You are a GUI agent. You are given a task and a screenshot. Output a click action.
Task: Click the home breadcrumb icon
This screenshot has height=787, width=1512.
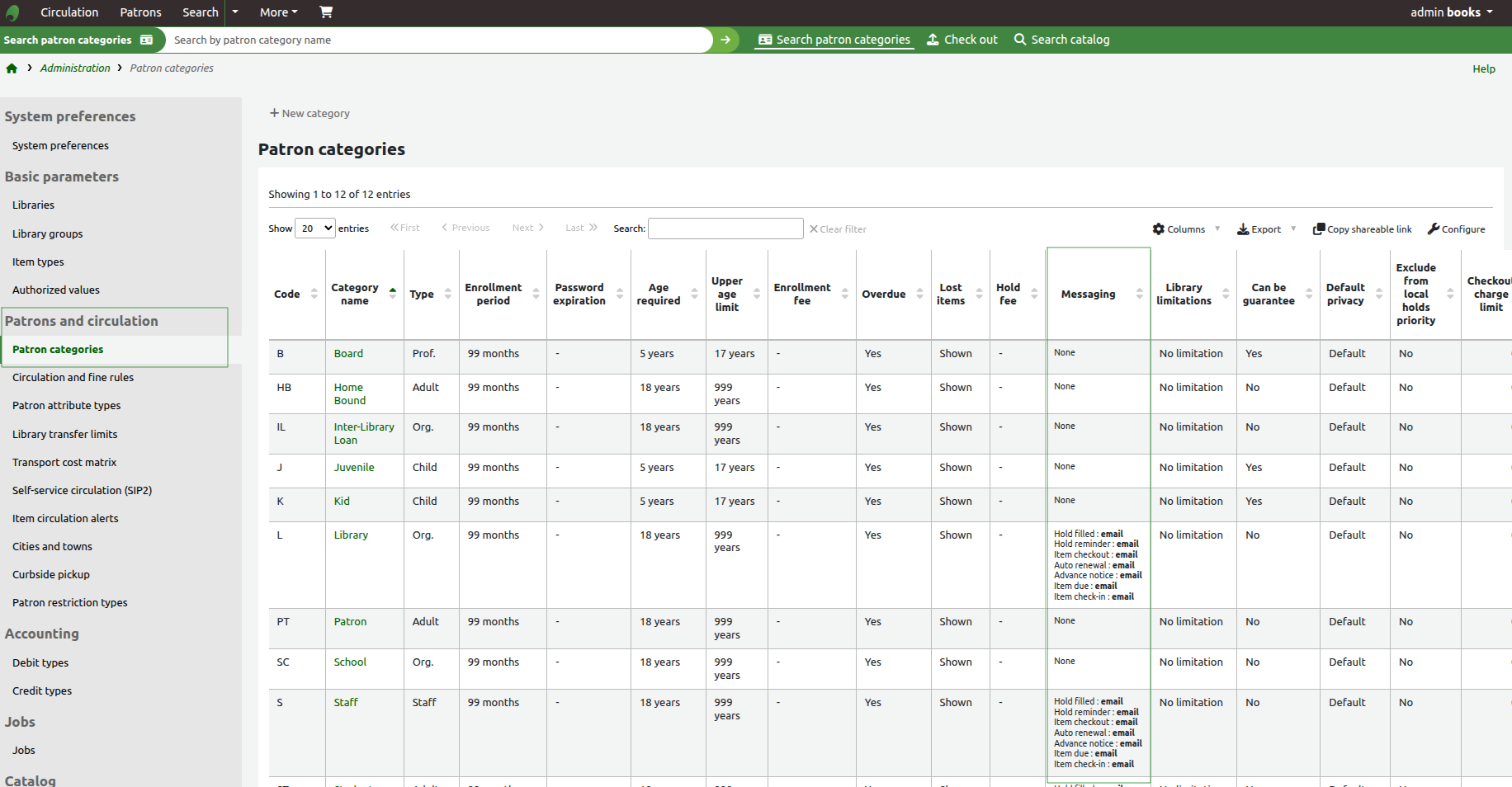pyautogui.click(x=12, y=68)
